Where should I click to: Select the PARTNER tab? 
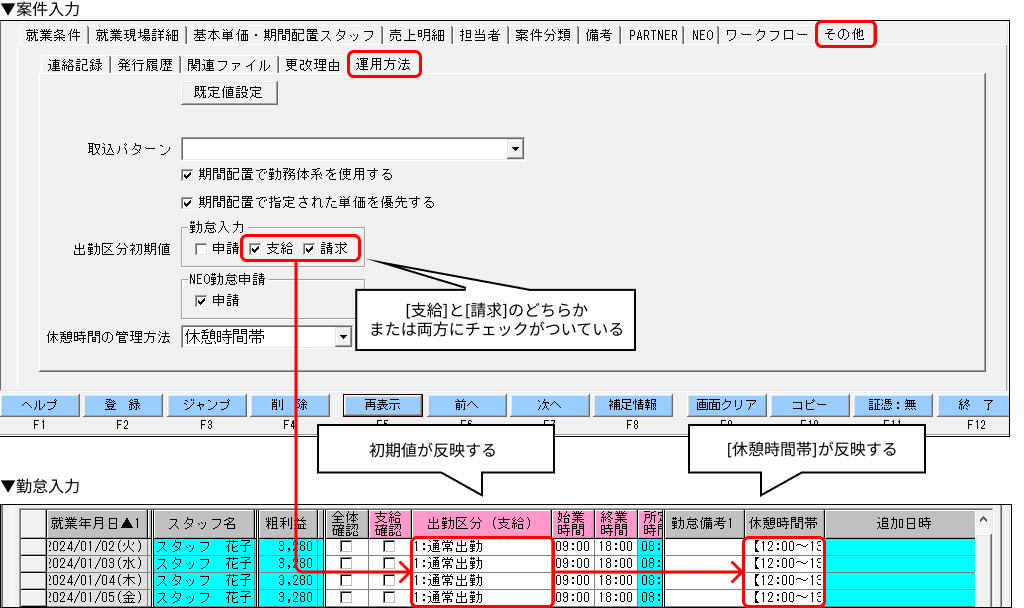click(x=653, y=35)
